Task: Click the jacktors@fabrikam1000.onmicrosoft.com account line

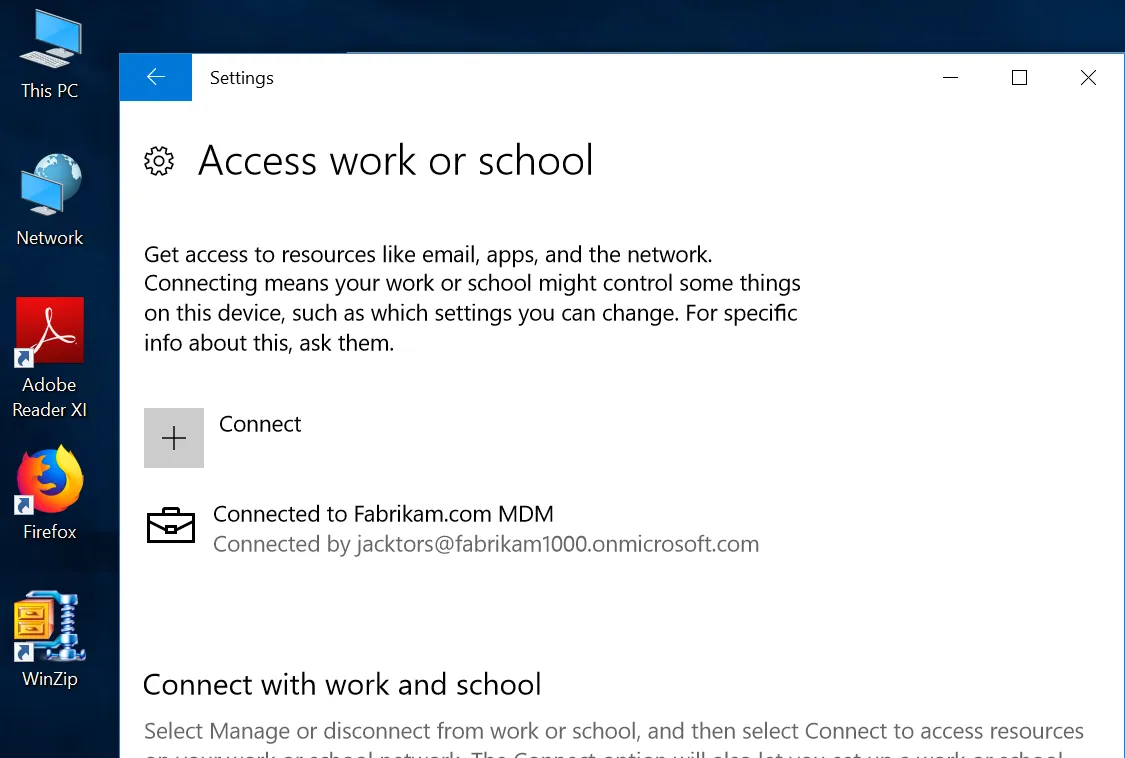Action: [x=486, y=545]
